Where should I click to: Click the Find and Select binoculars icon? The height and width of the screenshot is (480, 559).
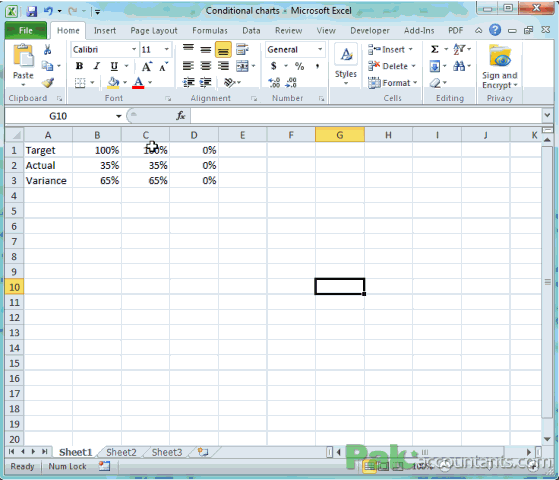(459, 66)
